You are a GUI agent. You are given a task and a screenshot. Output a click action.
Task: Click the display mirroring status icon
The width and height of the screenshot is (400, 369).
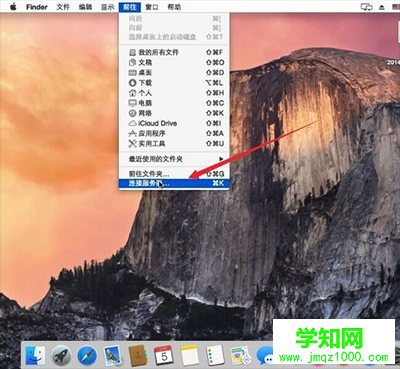coord(366,7)
